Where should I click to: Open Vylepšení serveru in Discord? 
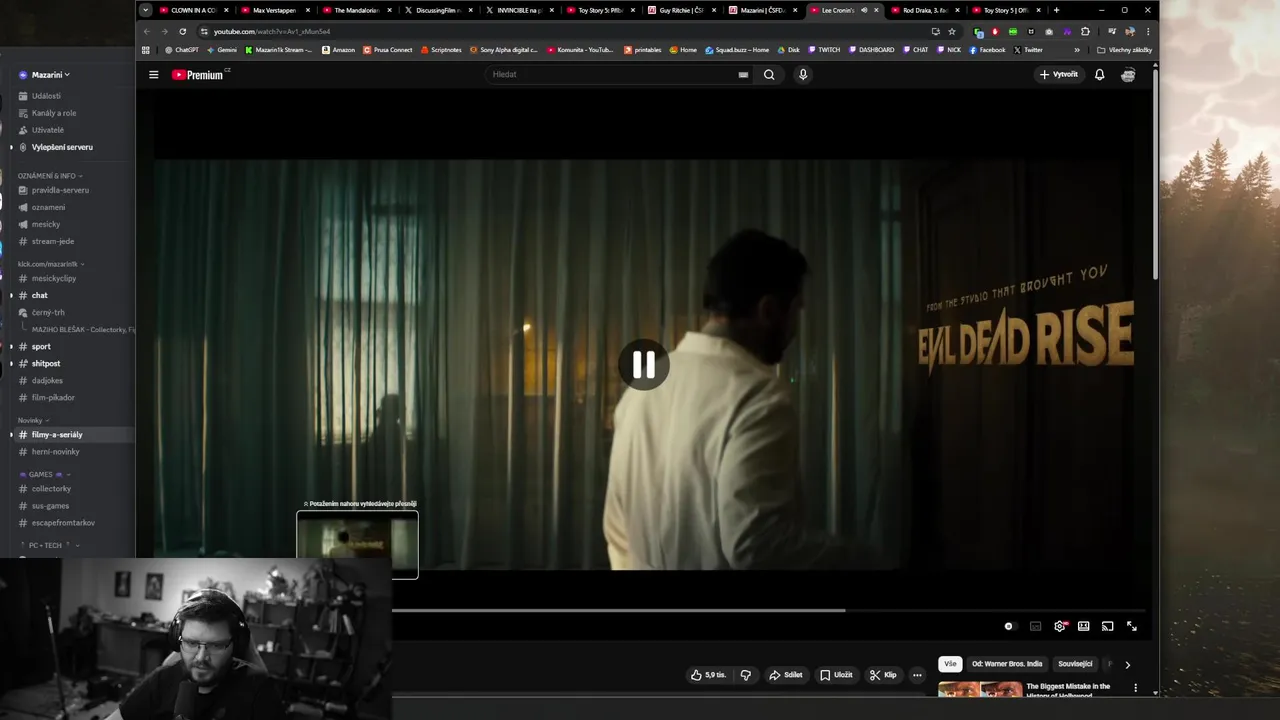[62, 147]
